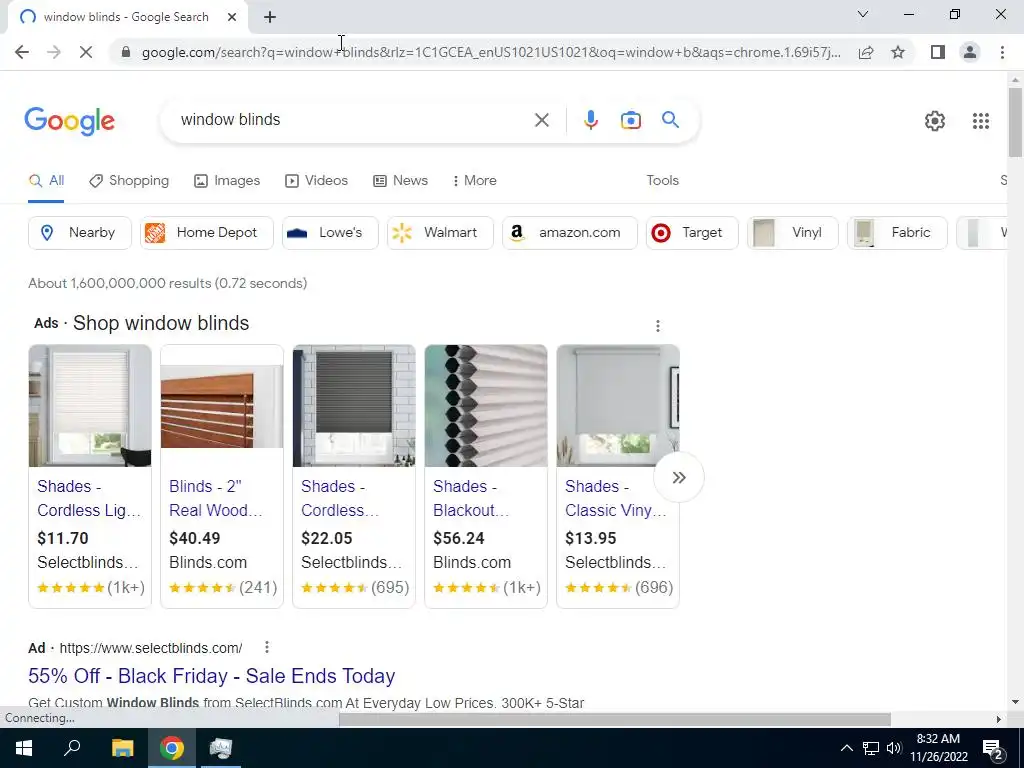Open the Chrome side panel
1024x768 pixels.
point(938,52)
